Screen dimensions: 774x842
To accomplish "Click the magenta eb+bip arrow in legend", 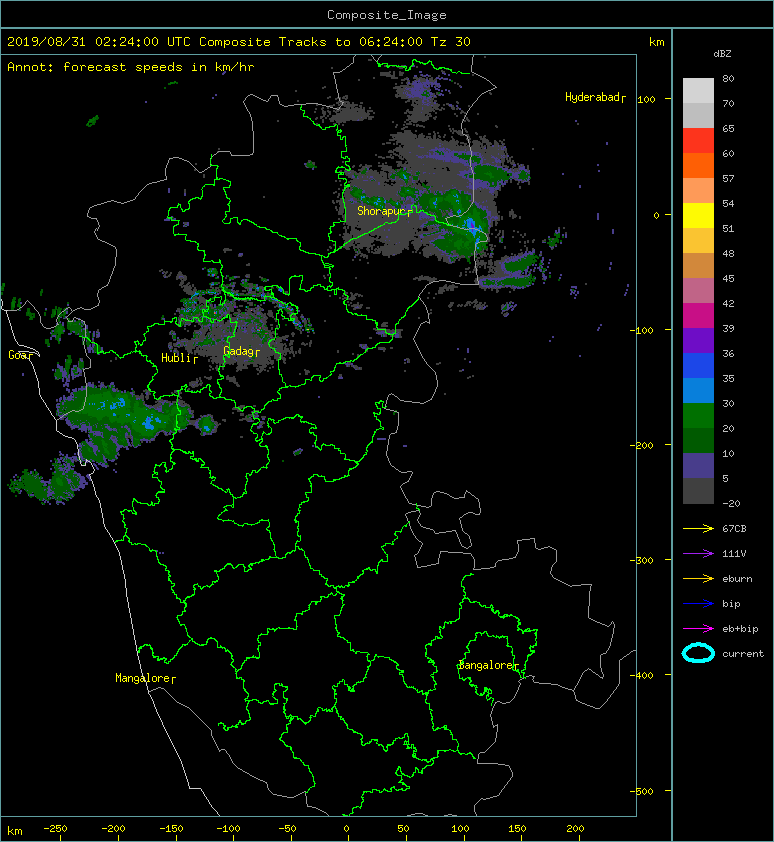I will [698, 628].
